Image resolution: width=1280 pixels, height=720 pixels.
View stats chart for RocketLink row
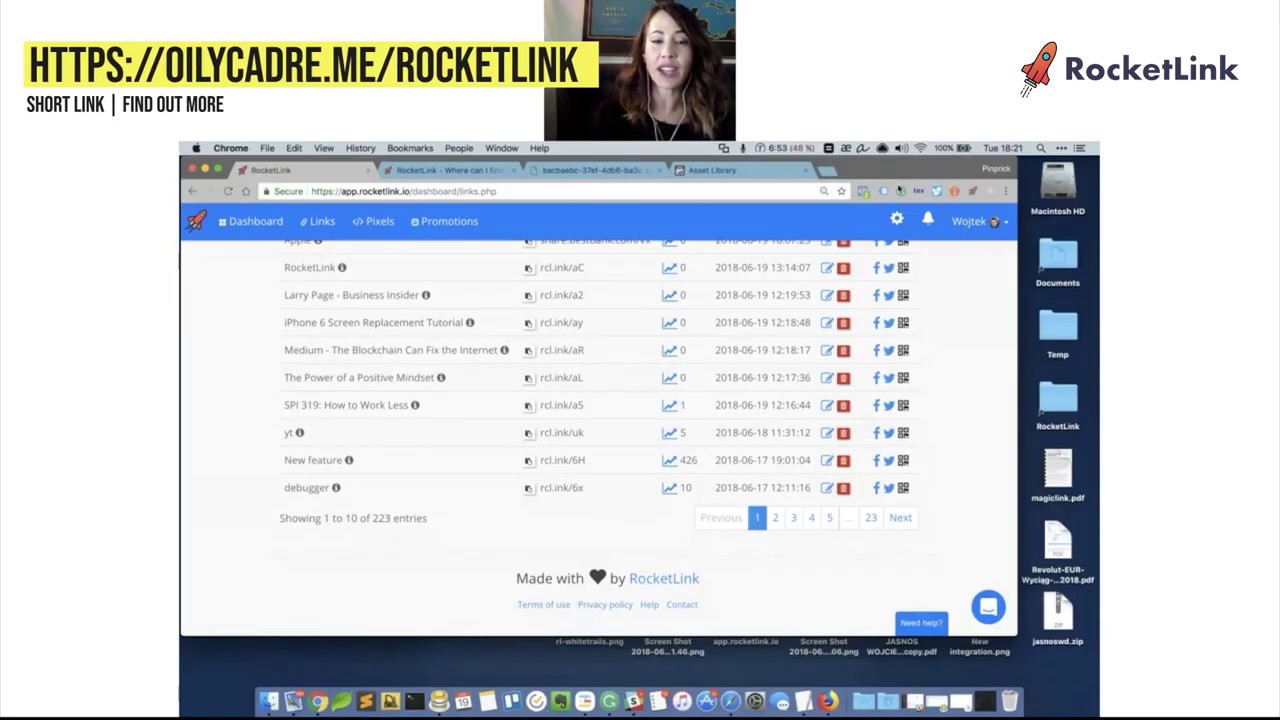click(x=669, y=267)
